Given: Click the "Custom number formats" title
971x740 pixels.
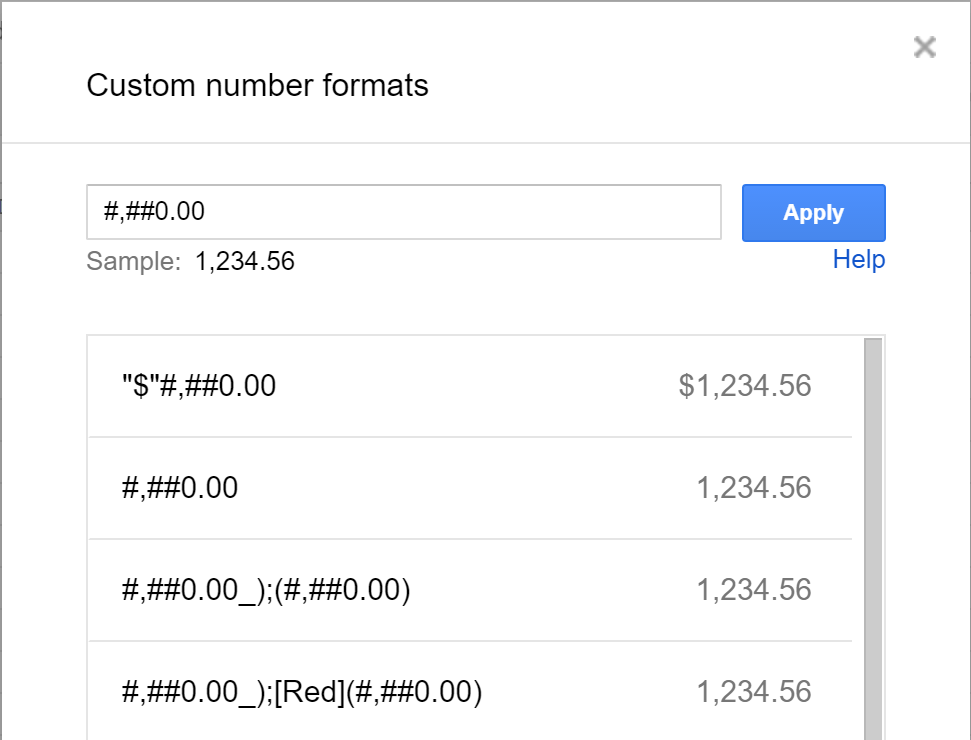Looking at the screenshot, I should tap(257, 86).
